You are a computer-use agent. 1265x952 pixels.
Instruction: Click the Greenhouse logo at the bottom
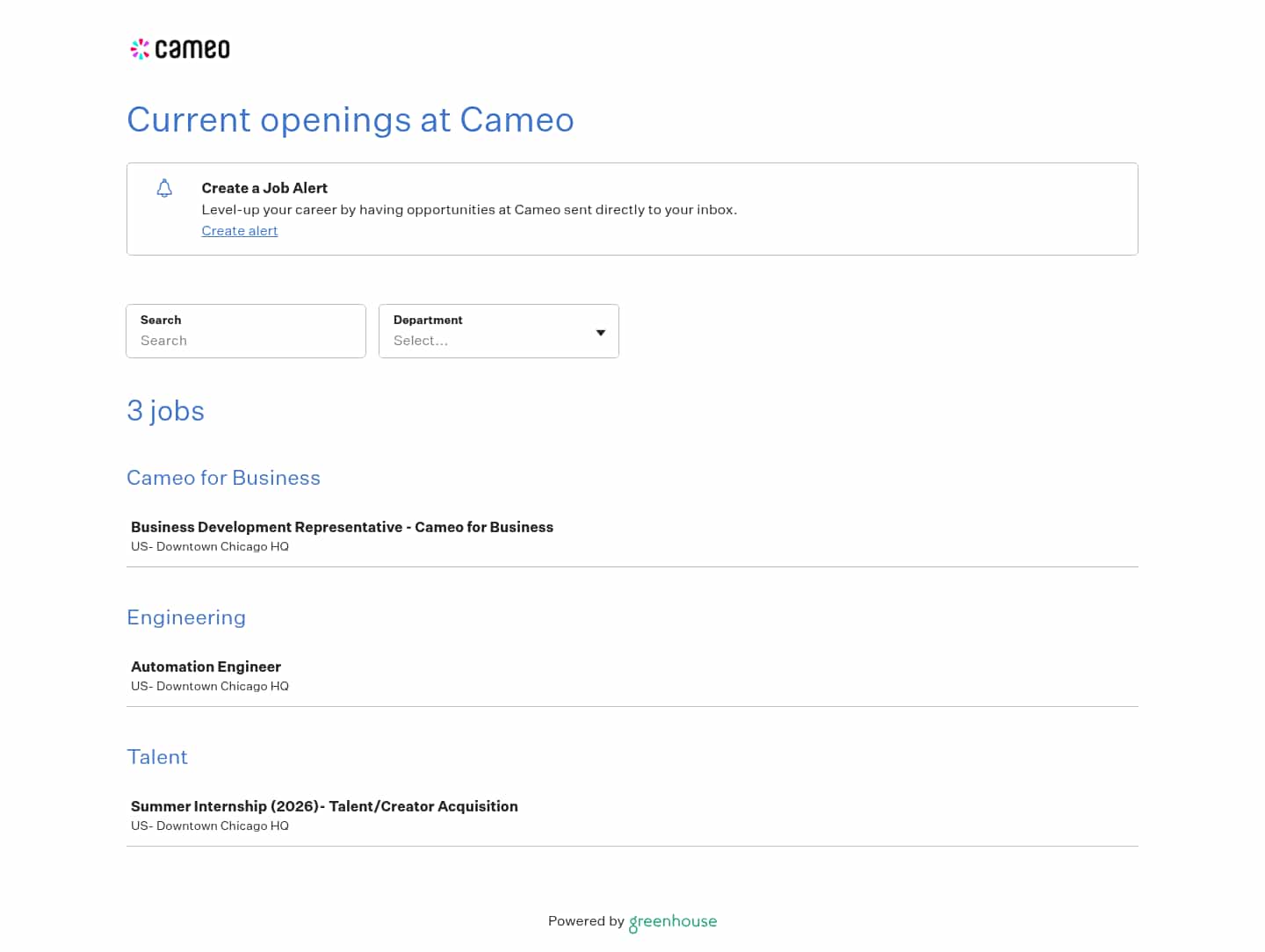pyautogui.click(x=672, y=922)
